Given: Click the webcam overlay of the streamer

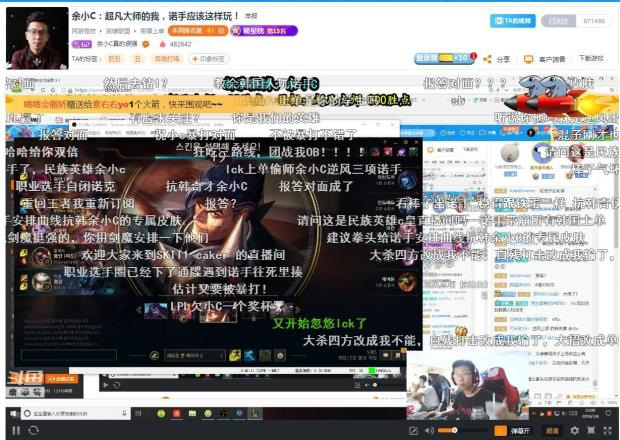Looking at the screenshot, I should pos(467,385).
